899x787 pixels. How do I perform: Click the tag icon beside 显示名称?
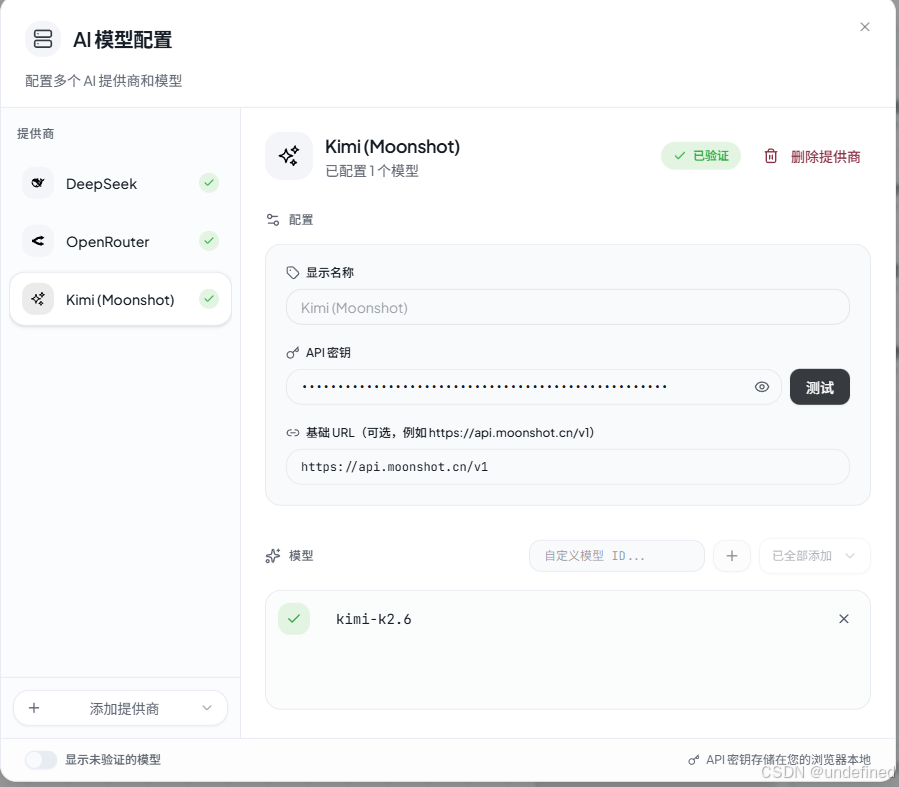292,272
